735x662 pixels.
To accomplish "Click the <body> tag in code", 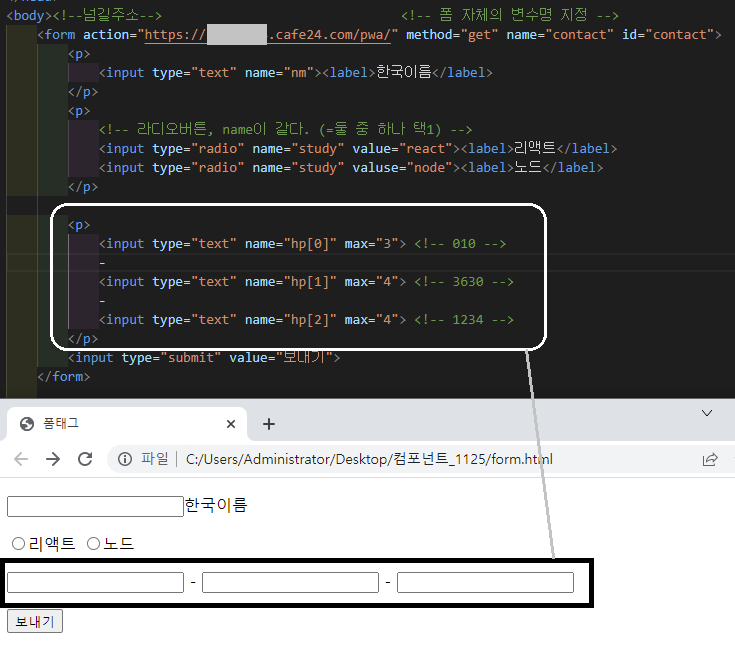I will (29, 15).
